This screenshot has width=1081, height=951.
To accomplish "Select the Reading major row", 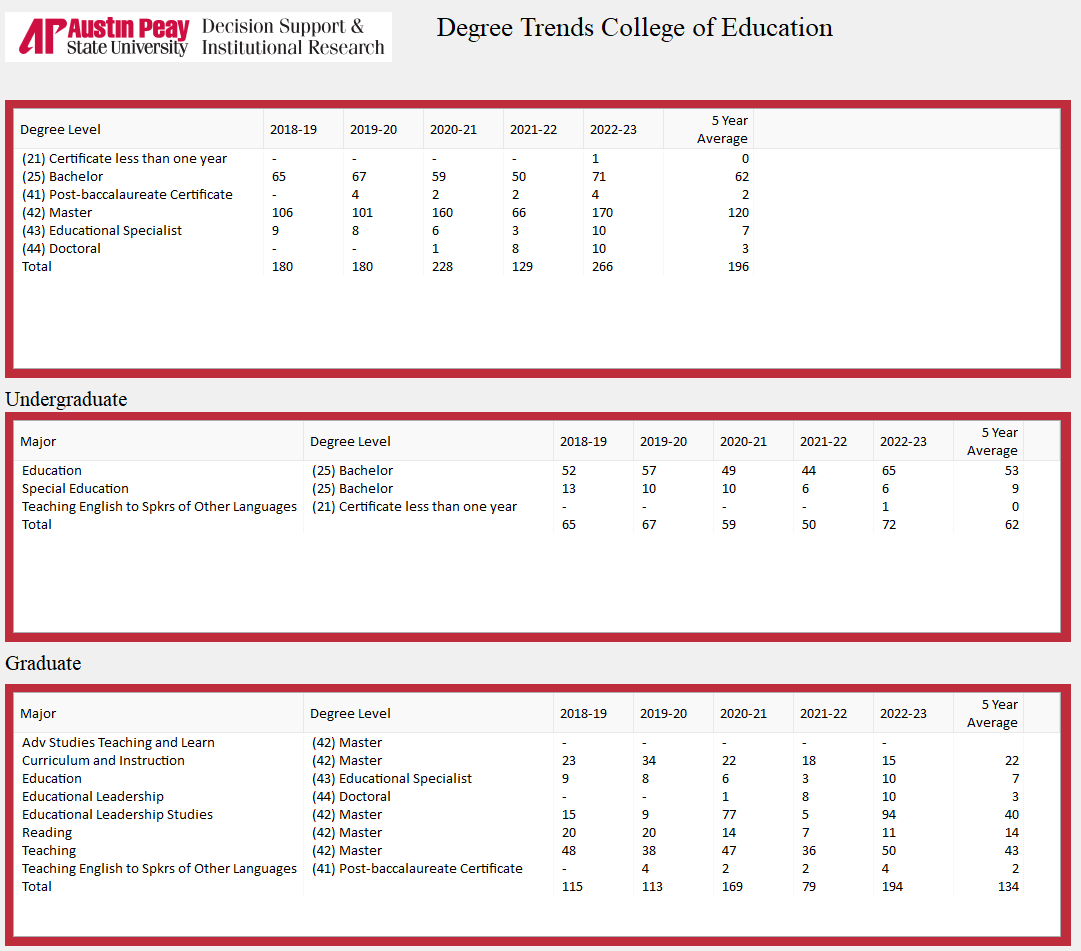I will (x=47, y=833).
